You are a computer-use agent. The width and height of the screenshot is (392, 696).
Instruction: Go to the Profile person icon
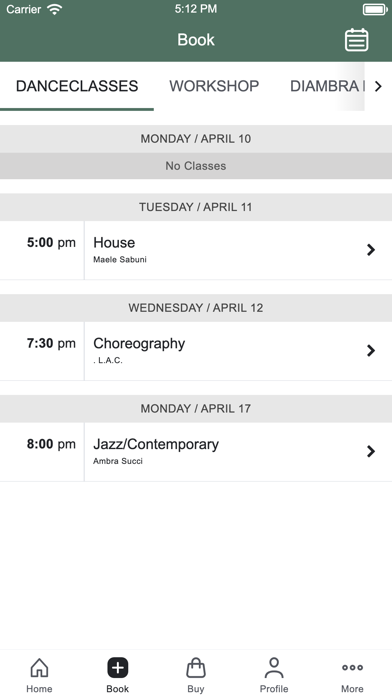point(274,668)
